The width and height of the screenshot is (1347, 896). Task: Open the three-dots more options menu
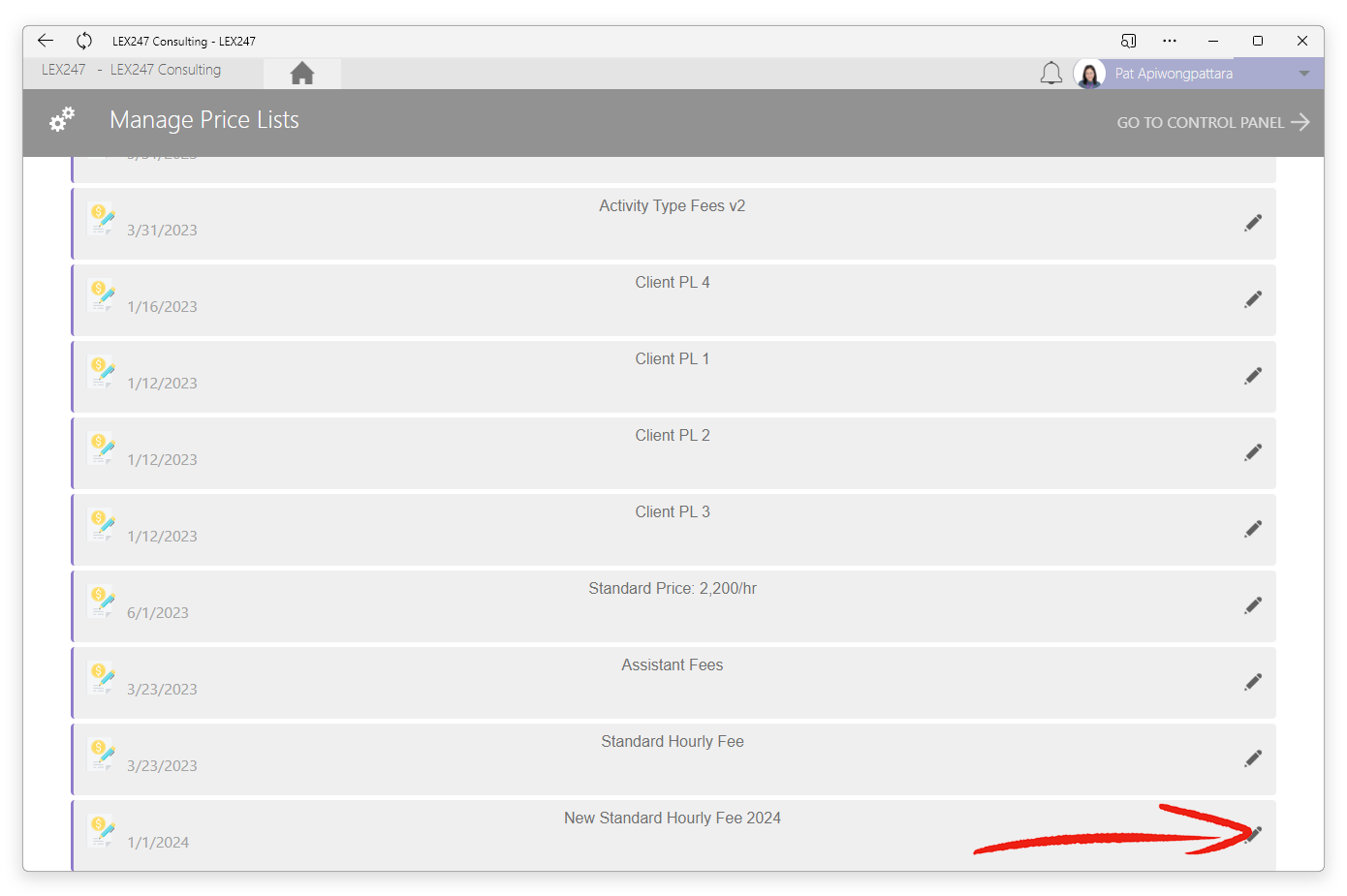[x=1170, y=41]
